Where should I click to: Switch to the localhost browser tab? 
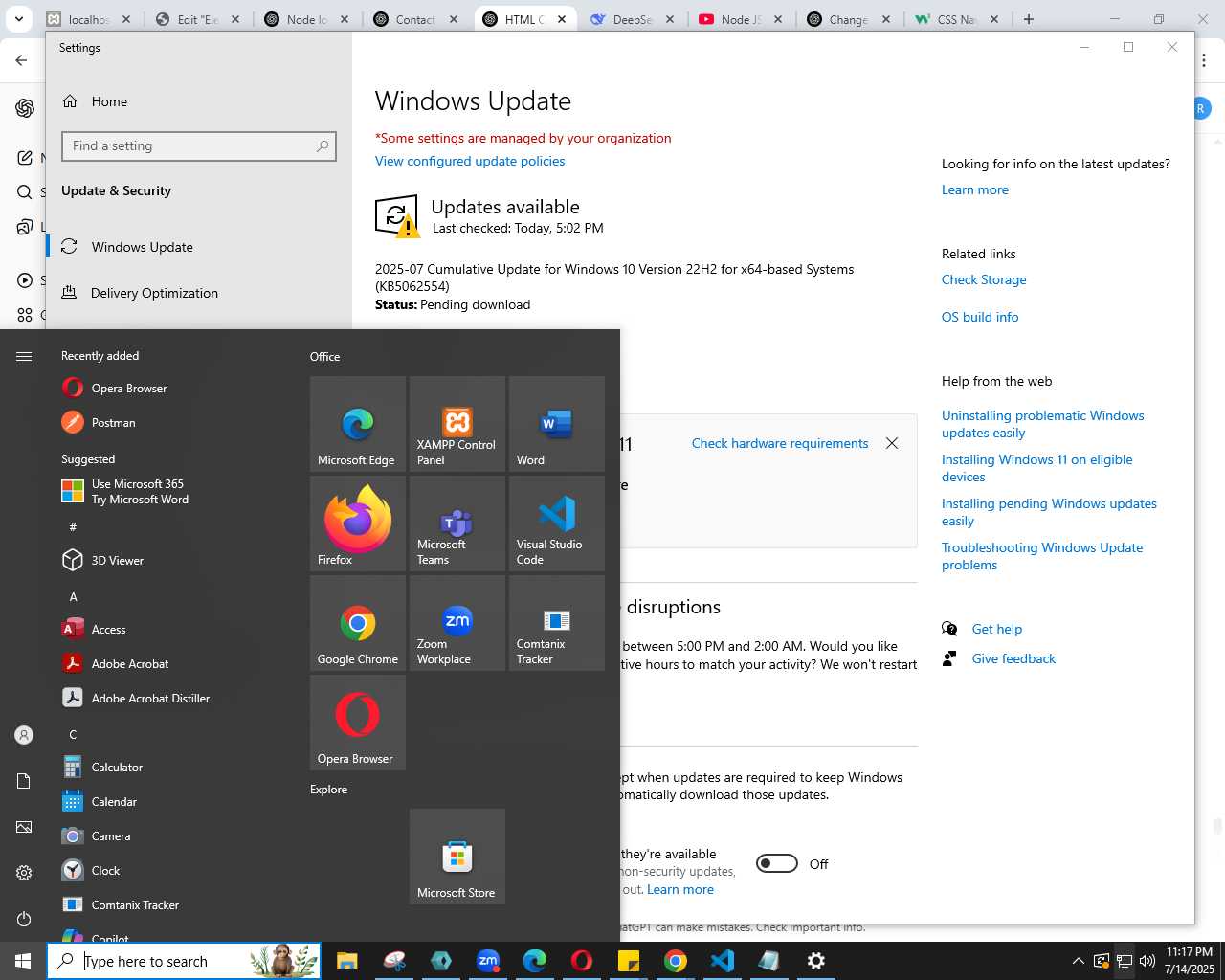coord(91,19)
